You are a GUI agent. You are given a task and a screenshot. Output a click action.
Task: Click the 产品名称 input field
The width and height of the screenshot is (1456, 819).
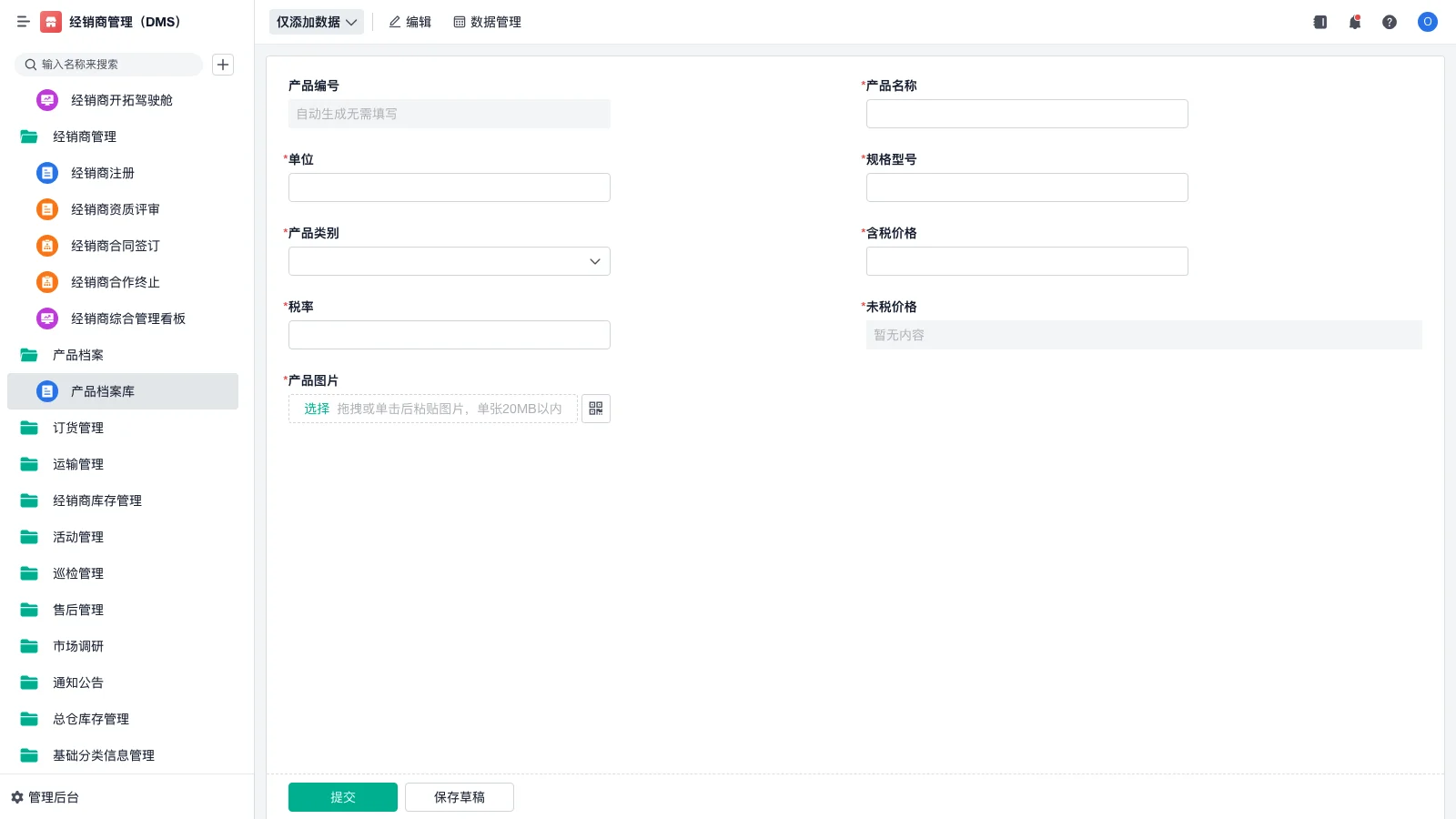click(x=1026, y=114)
